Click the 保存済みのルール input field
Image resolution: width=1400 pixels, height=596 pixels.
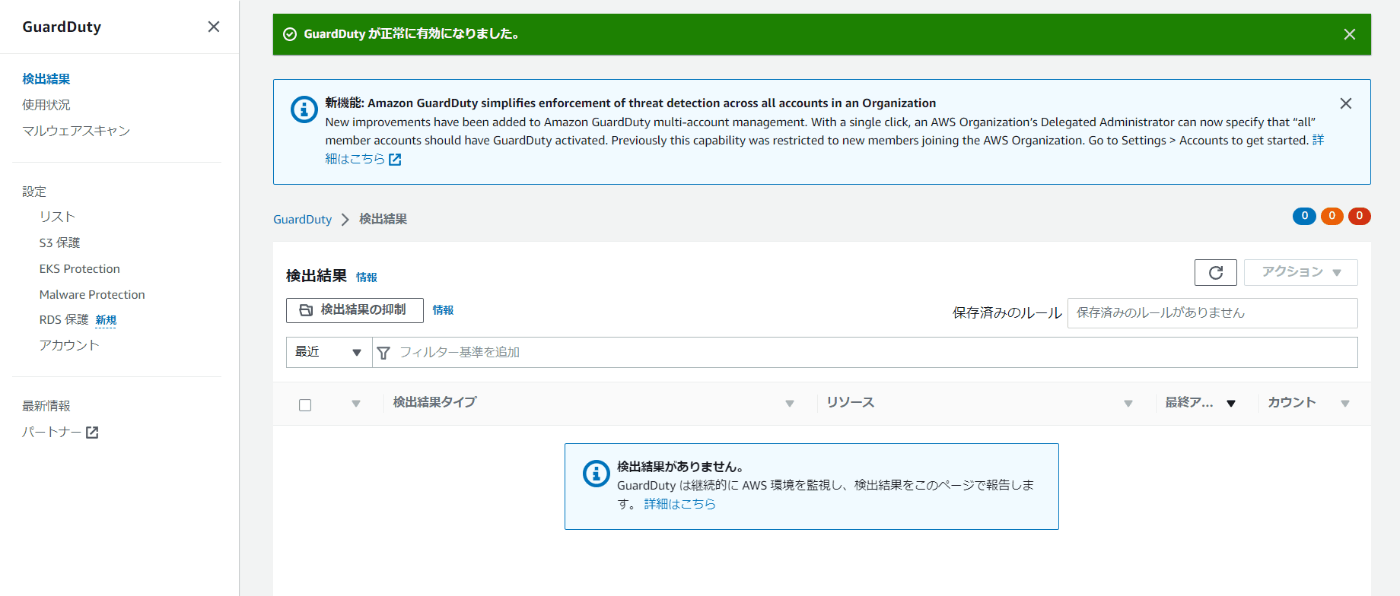click(x=1212, y=313)
